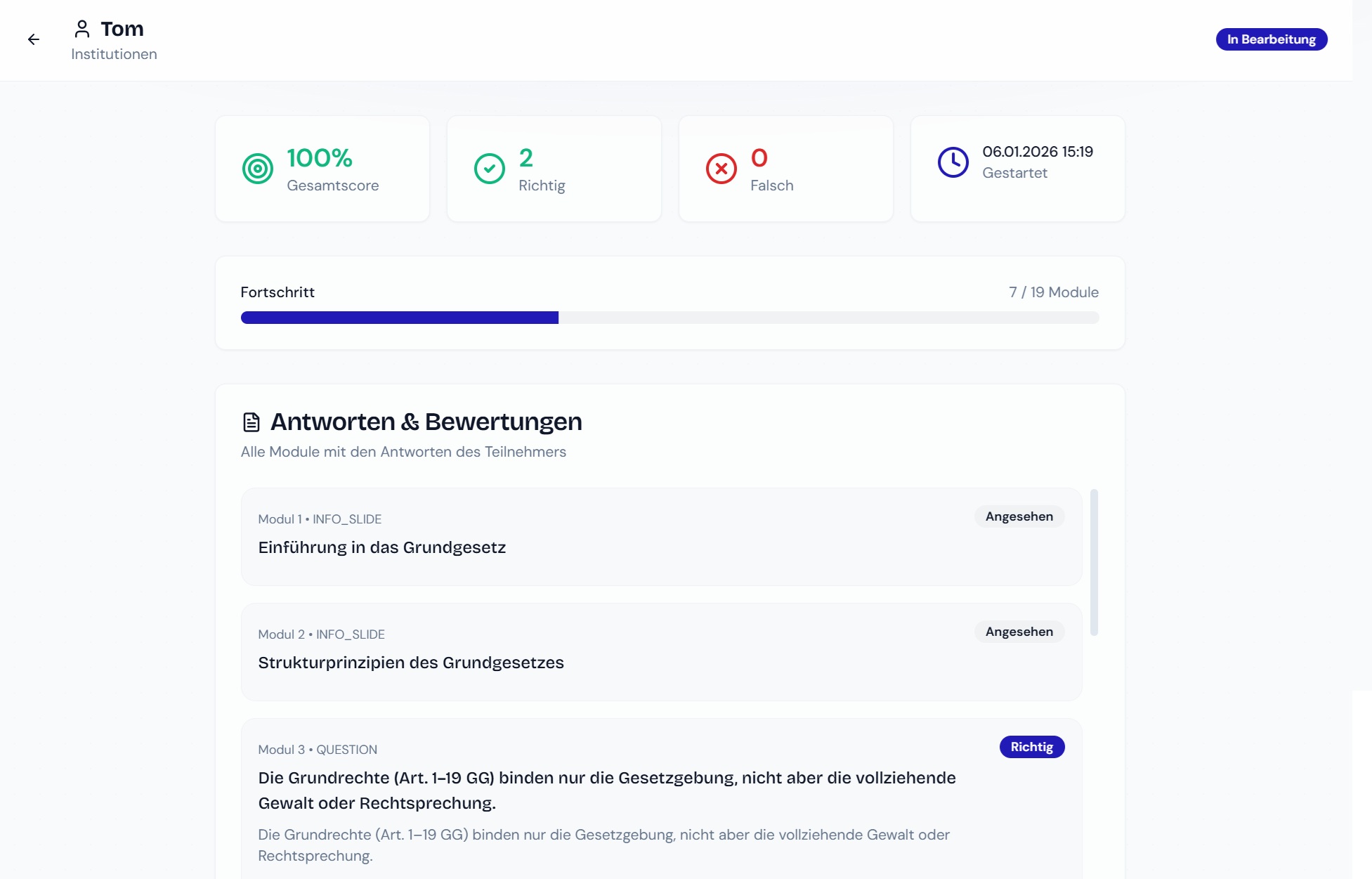Screen dimensions: 1372x879
Task: Click the bold Modul 3 question about Grundrechte
Action: [x=607, y=790]
